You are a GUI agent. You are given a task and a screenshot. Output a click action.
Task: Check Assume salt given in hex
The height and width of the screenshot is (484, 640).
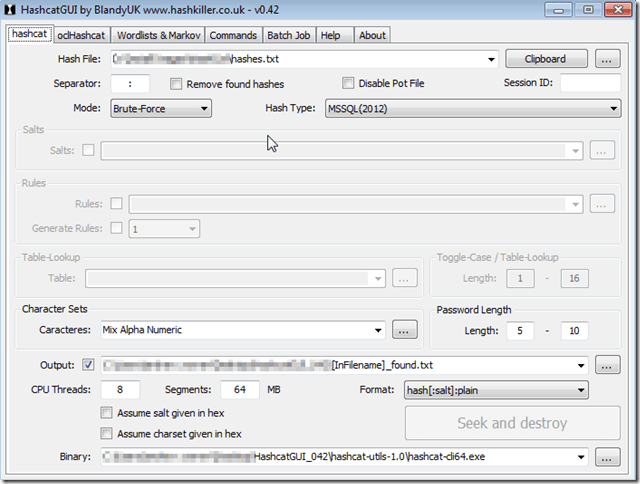tap(107, 413)
